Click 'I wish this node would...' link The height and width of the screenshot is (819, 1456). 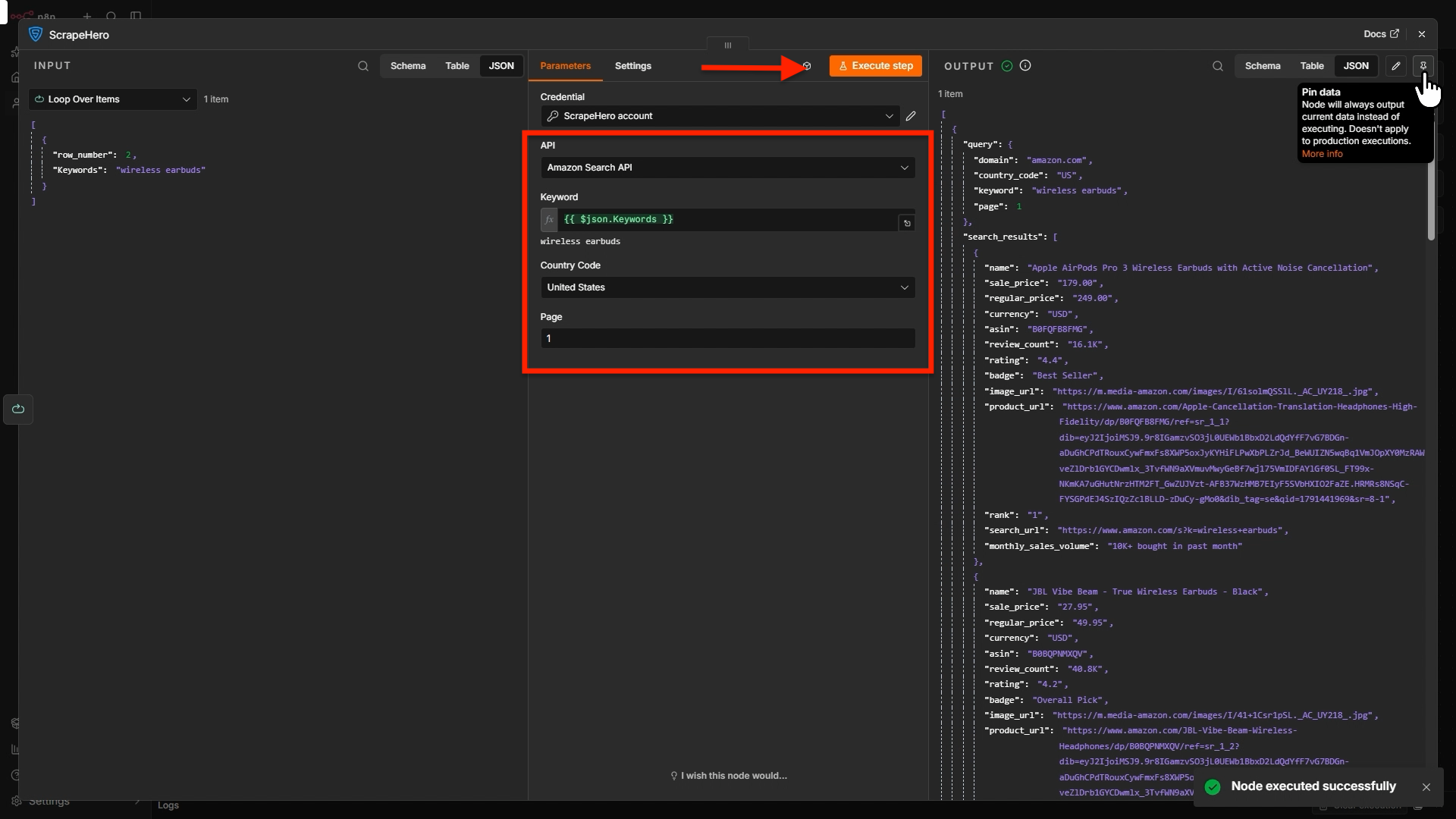pos(733,776)
